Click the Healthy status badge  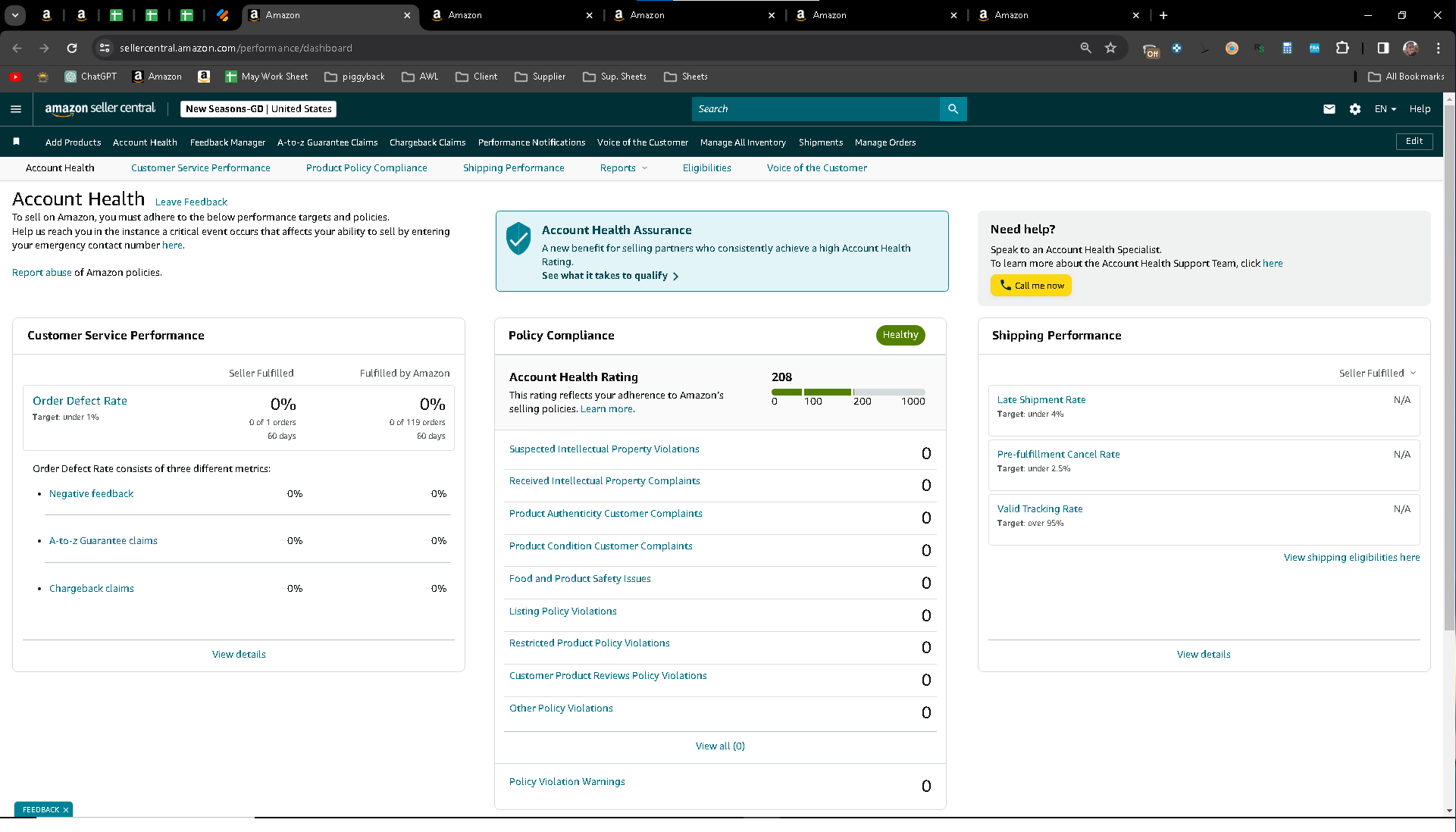pyautogui.click(x=900, y=335)
